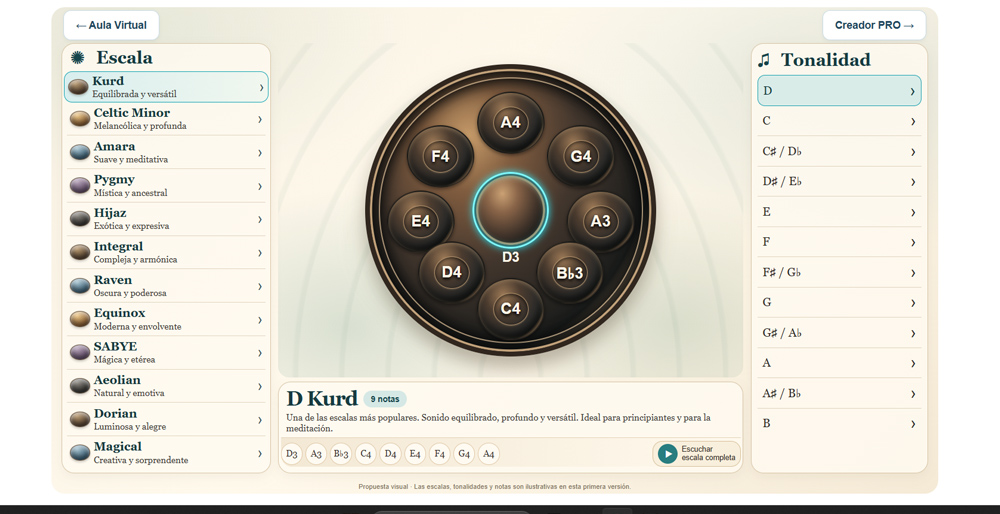Tap the A3 tone field on the handpan
Viewport: 1000px width, 514px height.
tap(600, 221)
